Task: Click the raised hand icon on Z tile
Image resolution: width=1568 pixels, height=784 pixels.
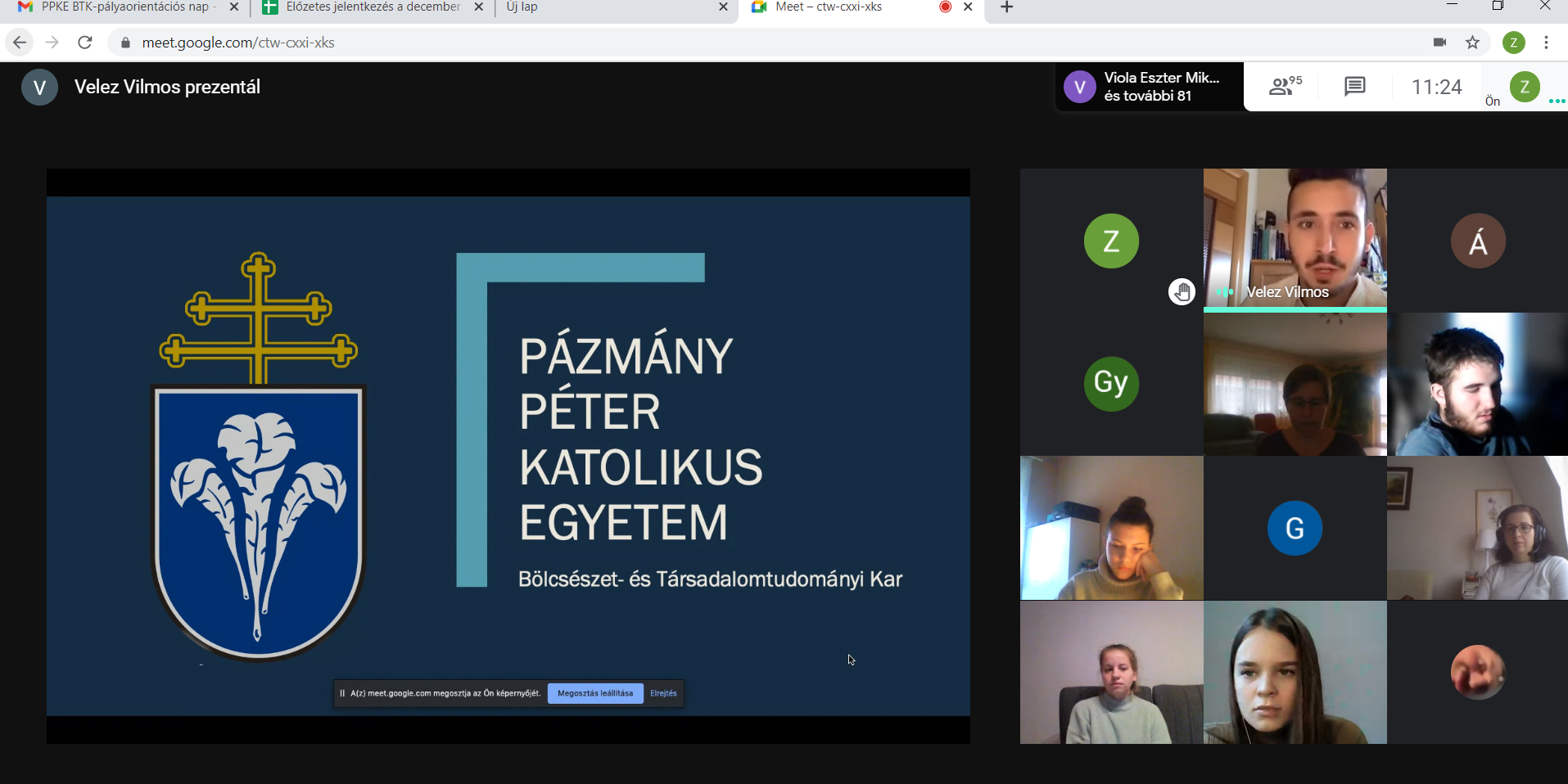Action: point(1182,291)
